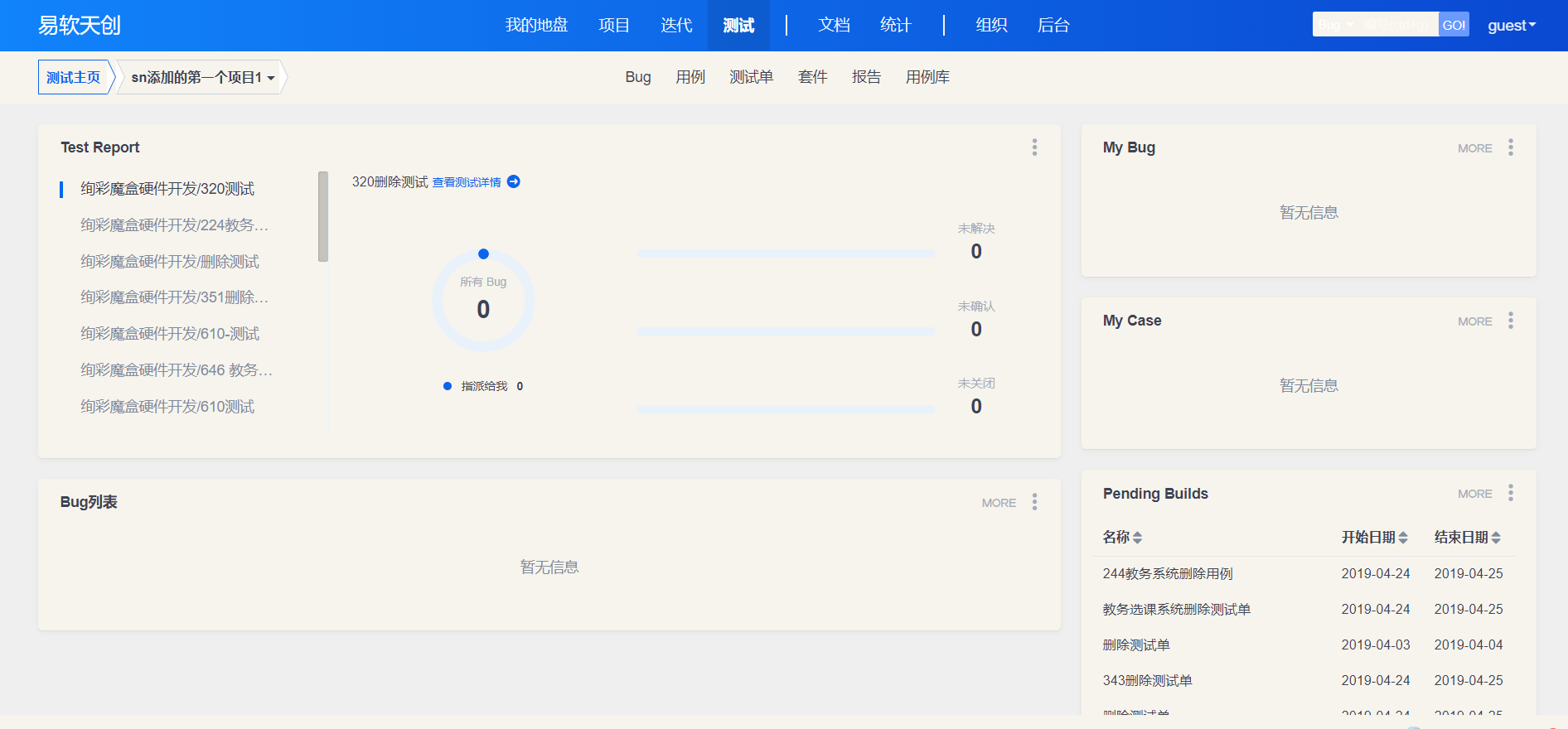
Task: Open the Test Report panel three-dot menu
Action: point(1034,147)
